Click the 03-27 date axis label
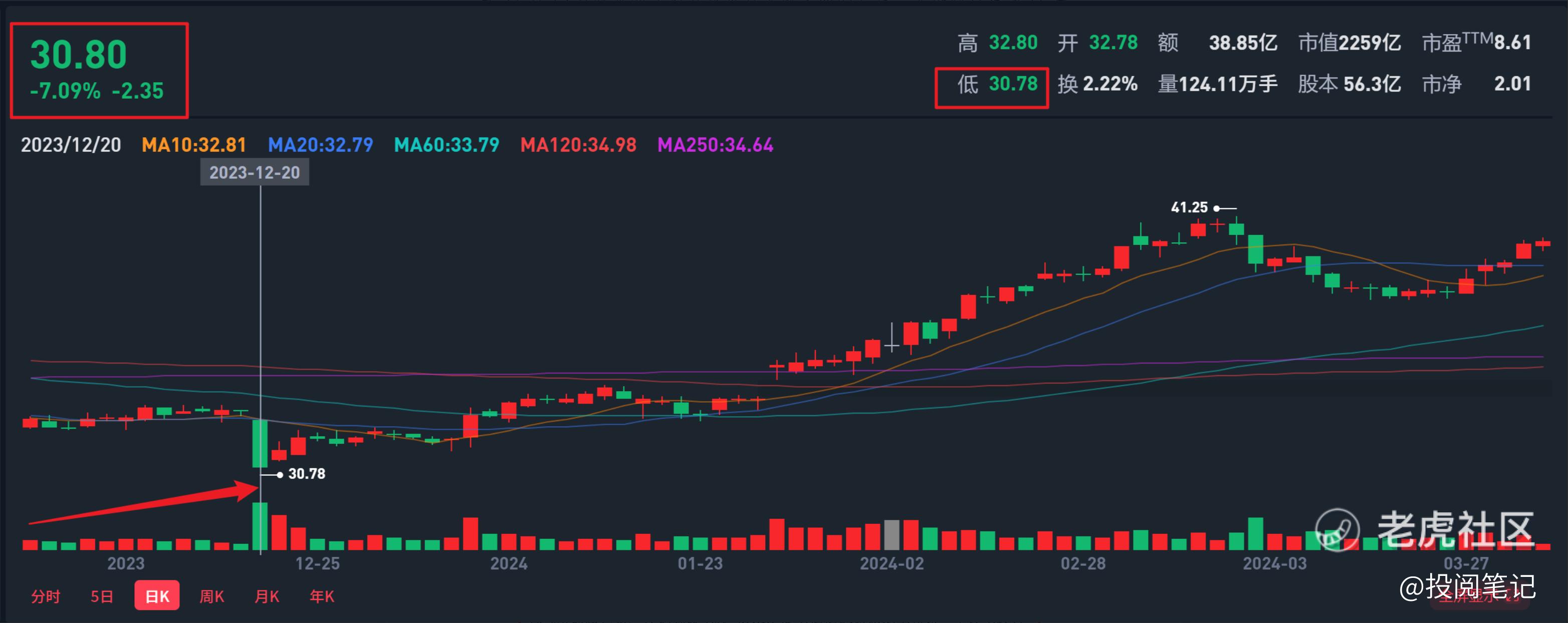 click(1466, 564)
